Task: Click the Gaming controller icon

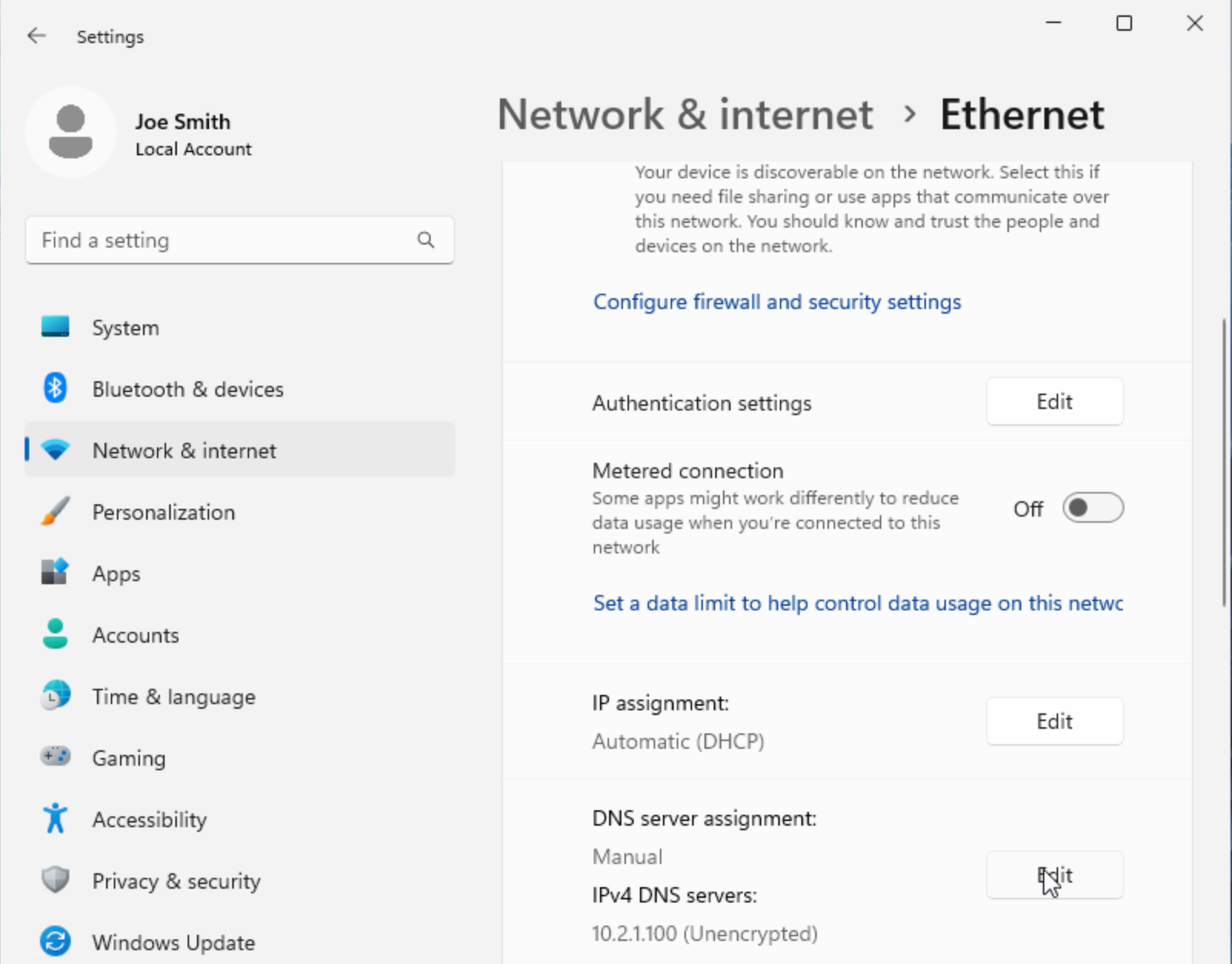Action: 55,757
